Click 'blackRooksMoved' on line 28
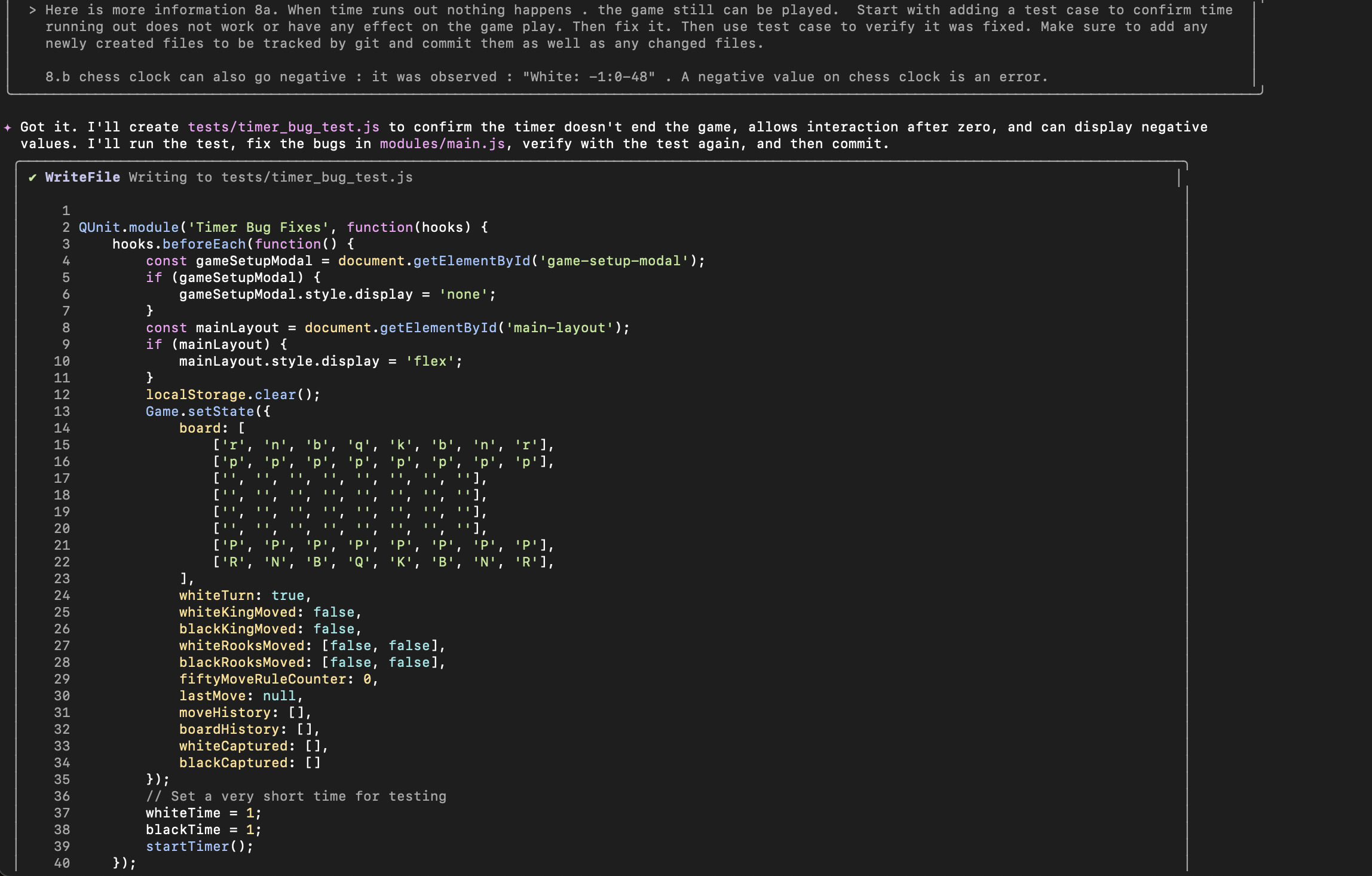The image size is (1372, 876). (x=241, y=663)
